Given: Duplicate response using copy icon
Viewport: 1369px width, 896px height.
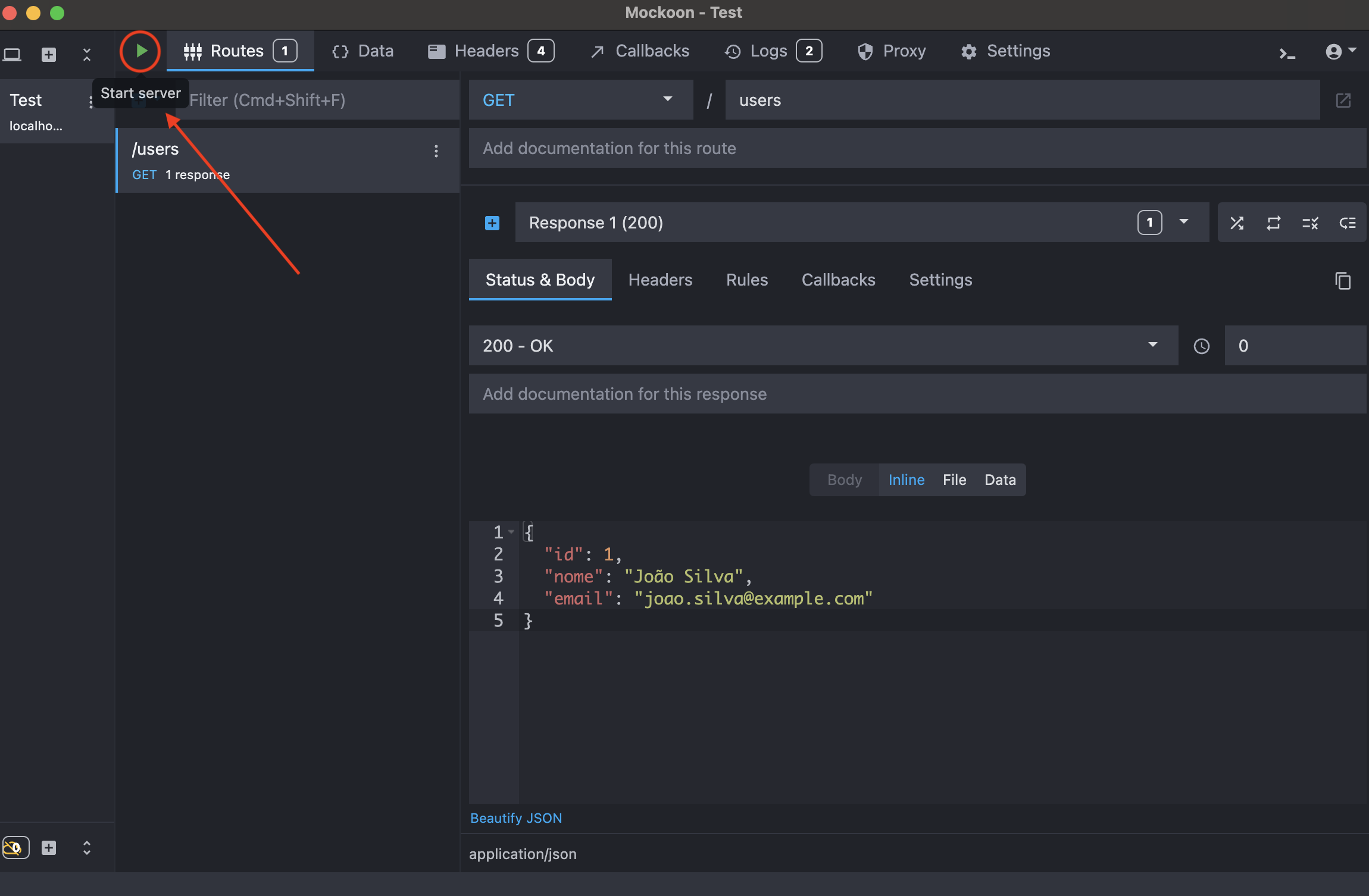Looking at the screenshot, I should point(1343,280).
